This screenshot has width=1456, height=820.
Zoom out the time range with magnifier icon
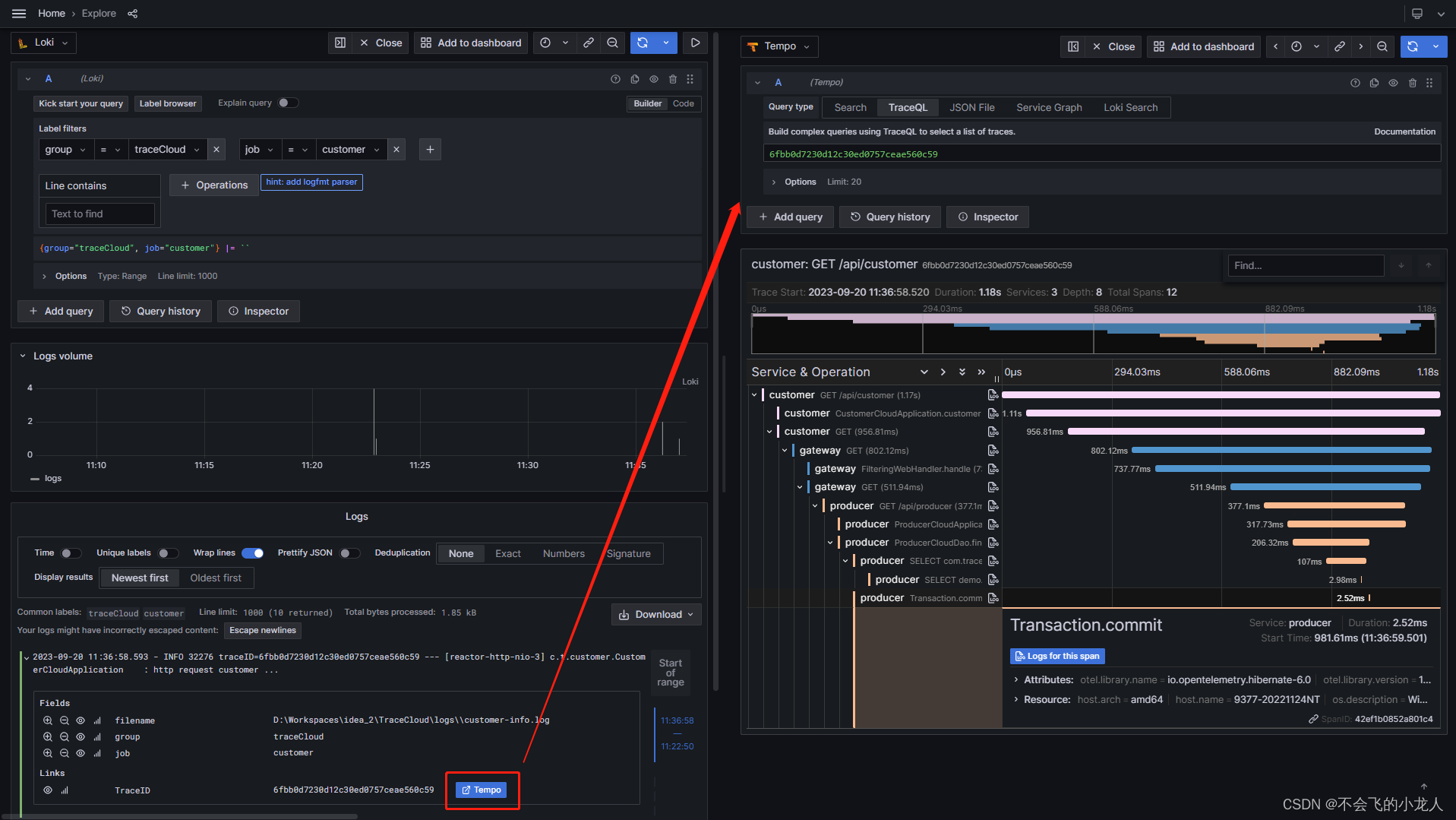613,43
